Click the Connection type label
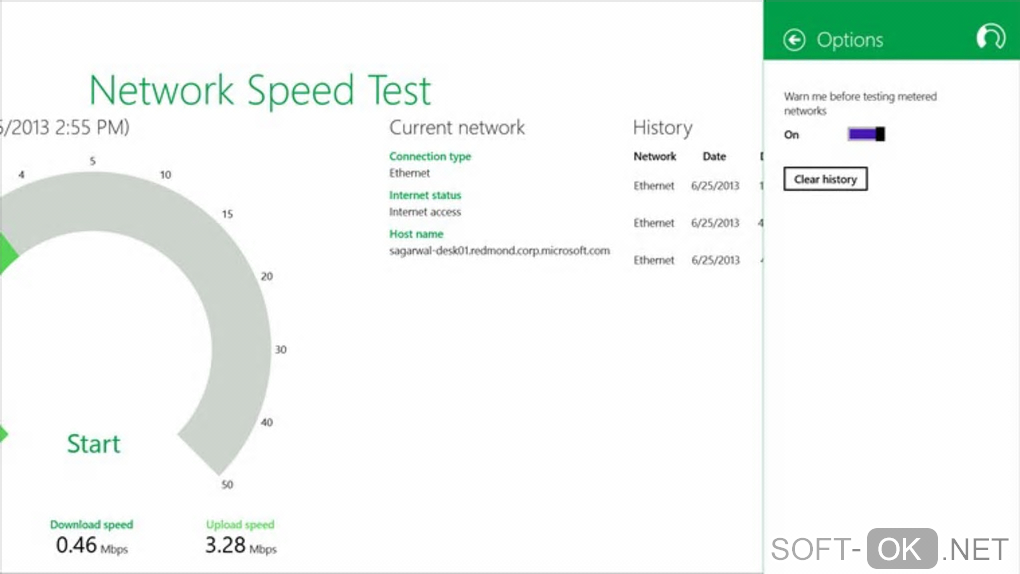 [x=430, y=156]
